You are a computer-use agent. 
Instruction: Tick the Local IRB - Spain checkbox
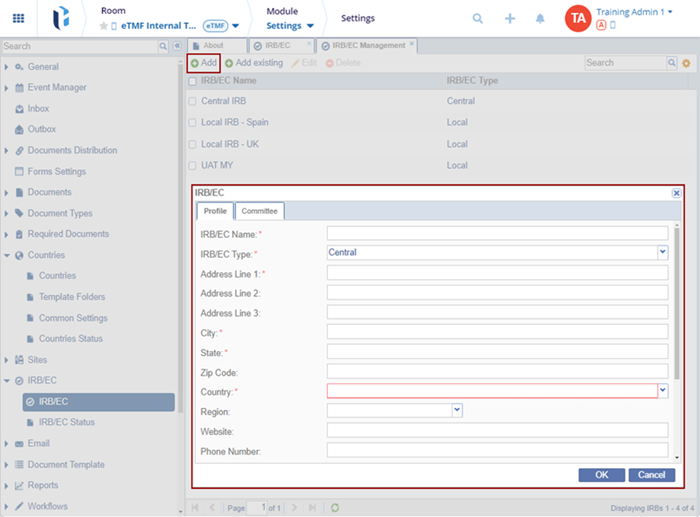(x=192, y=123)
